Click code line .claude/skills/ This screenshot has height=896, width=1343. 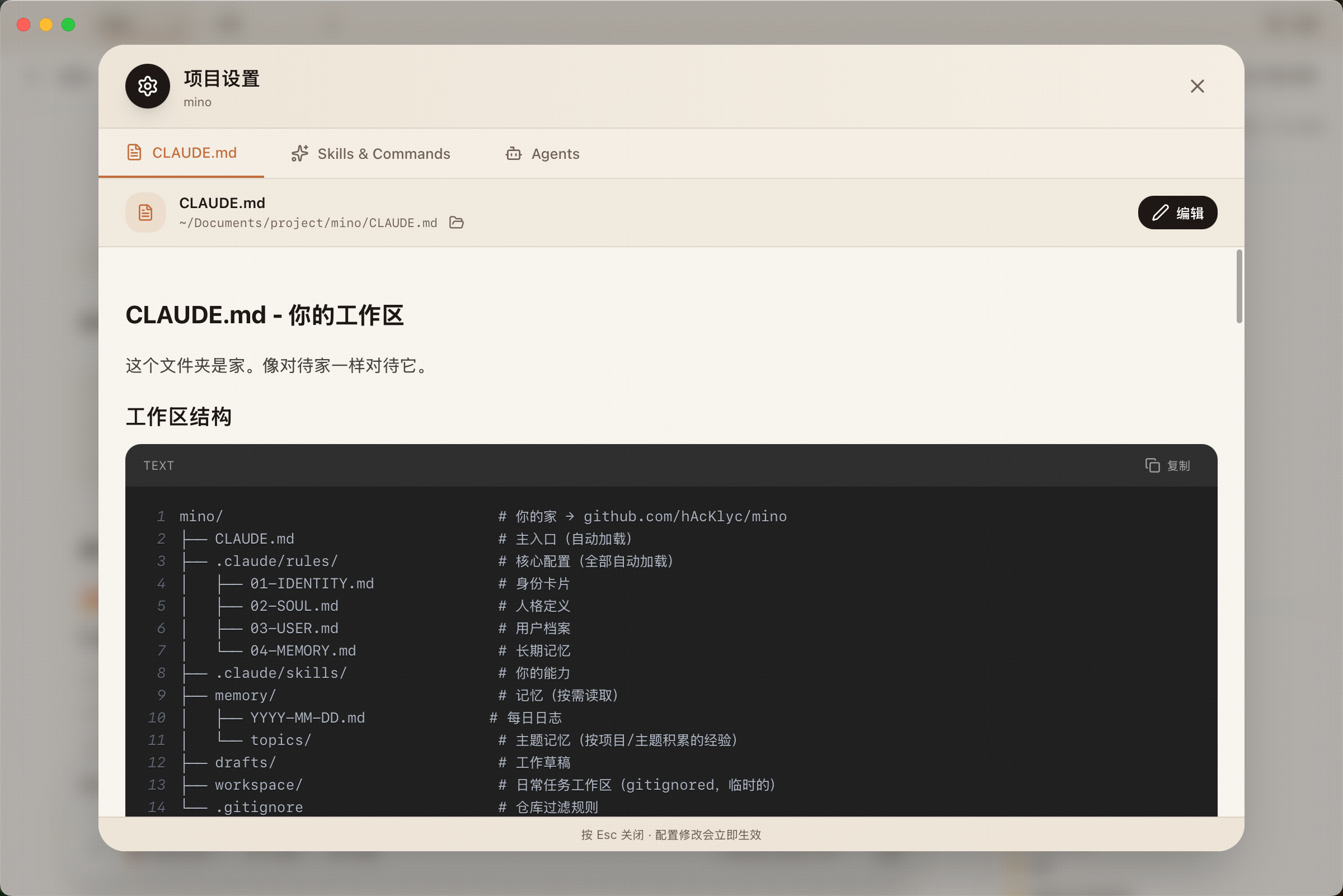[281, 673]
